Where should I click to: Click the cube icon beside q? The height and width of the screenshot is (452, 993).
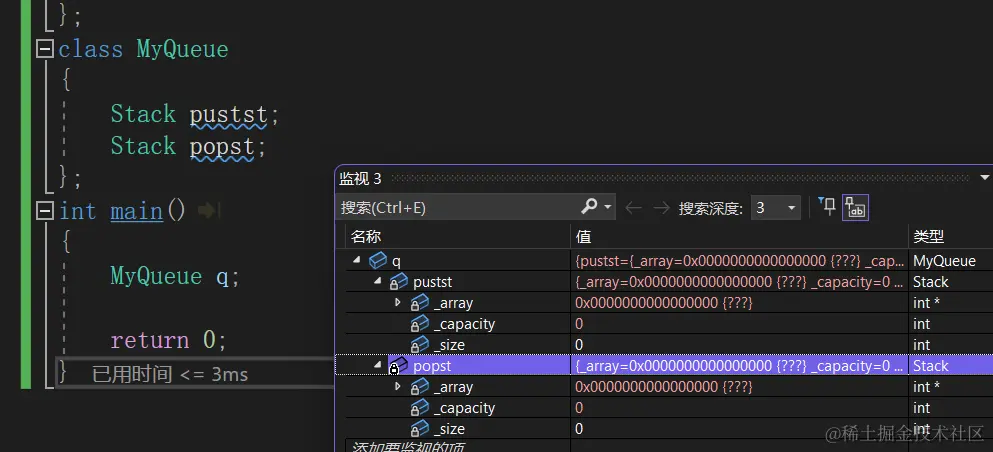[377, 260]
